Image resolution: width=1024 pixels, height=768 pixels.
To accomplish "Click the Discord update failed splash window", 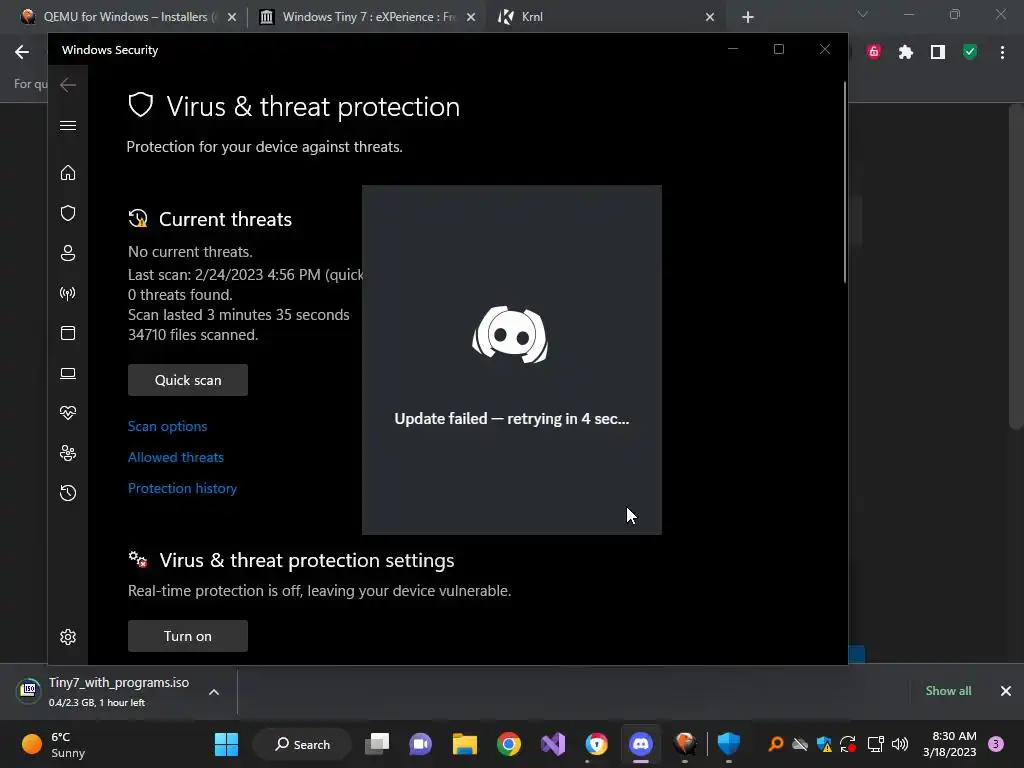I will point(512,360).
